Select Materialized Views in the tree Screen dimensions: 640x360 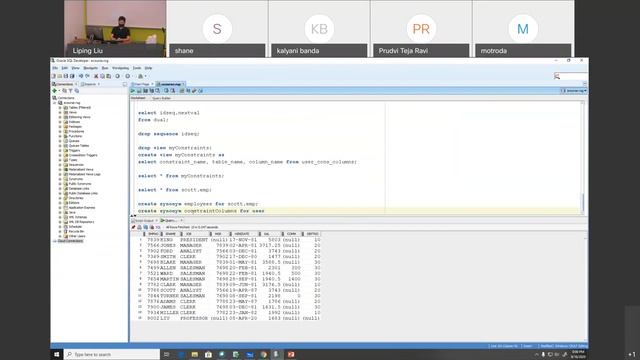(81, 169)
